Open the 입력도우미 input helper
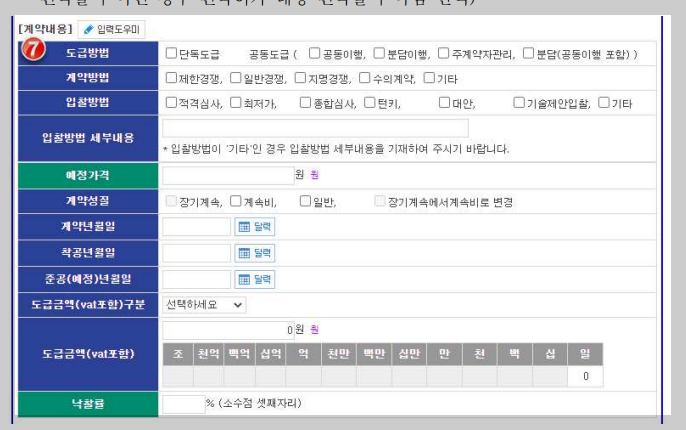The image size is (686, 430). [111, 29]
